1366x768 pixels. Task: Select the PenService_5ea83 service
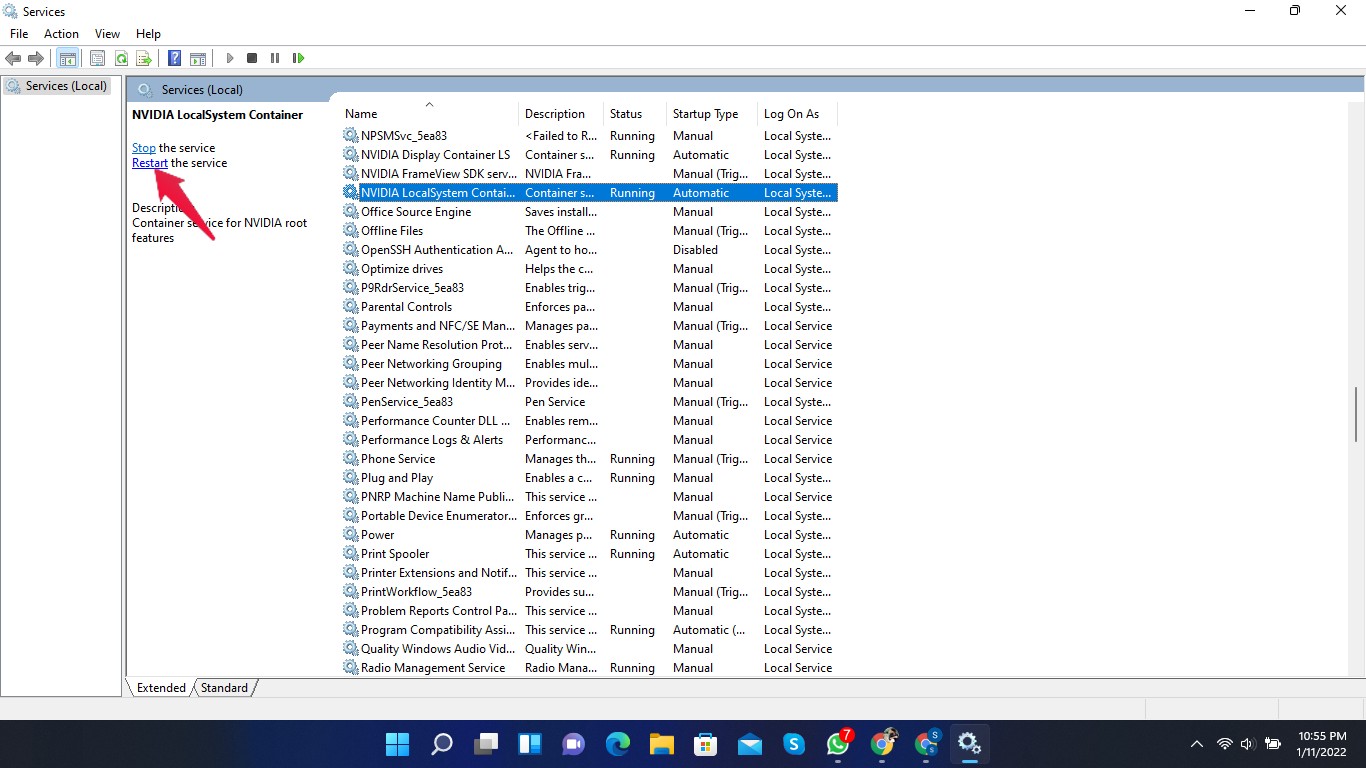click(590, 402)
